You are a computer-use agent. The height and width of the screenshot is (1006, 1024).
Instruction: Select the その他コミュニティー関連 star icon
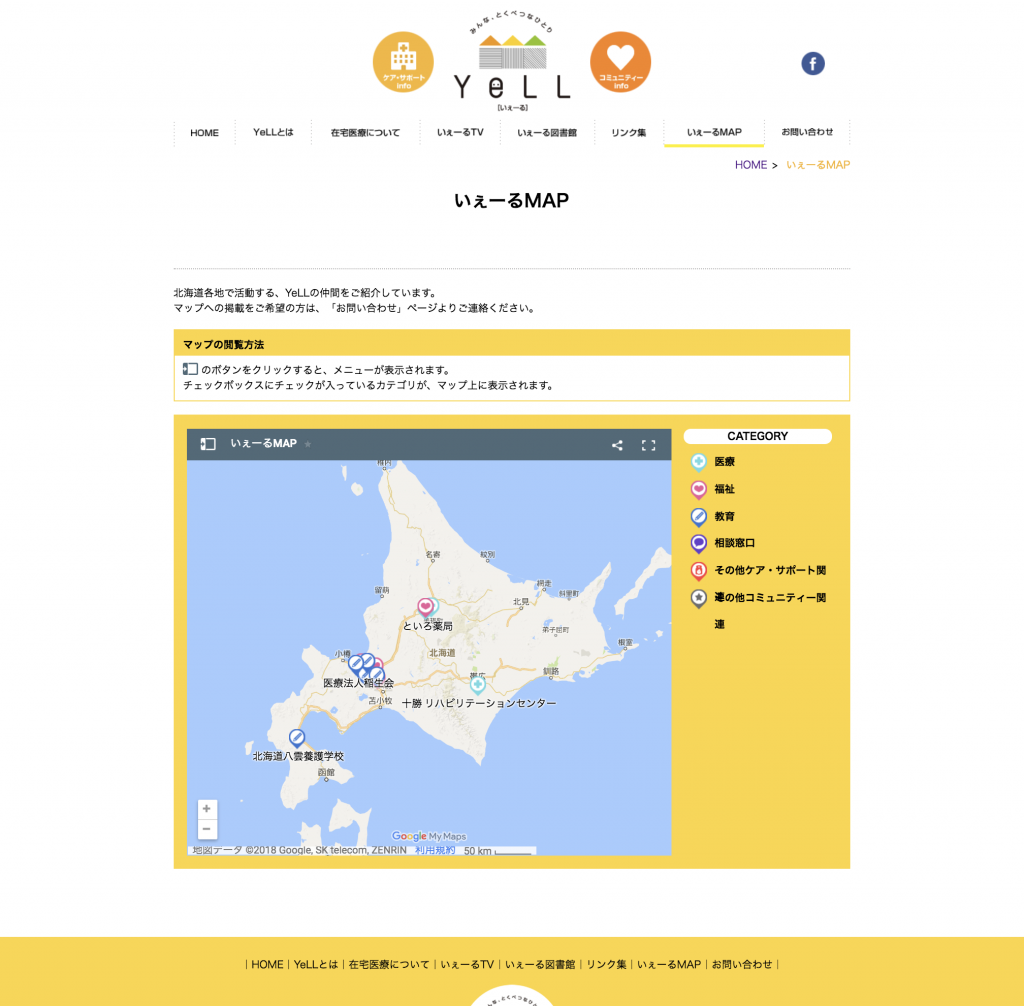coord(698,598)
